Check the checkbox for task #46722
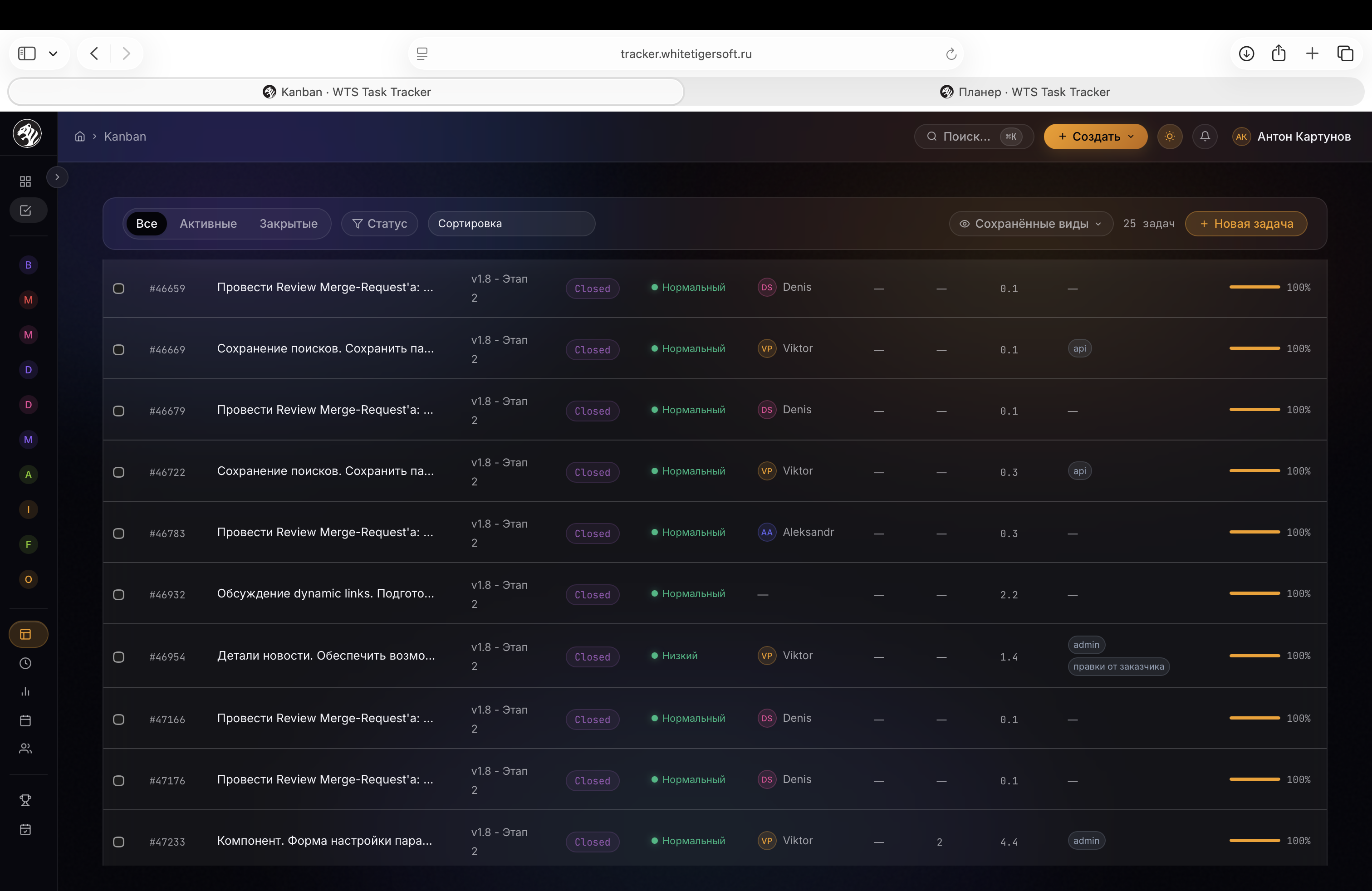 pyautogui.click(x=119, y=472)
